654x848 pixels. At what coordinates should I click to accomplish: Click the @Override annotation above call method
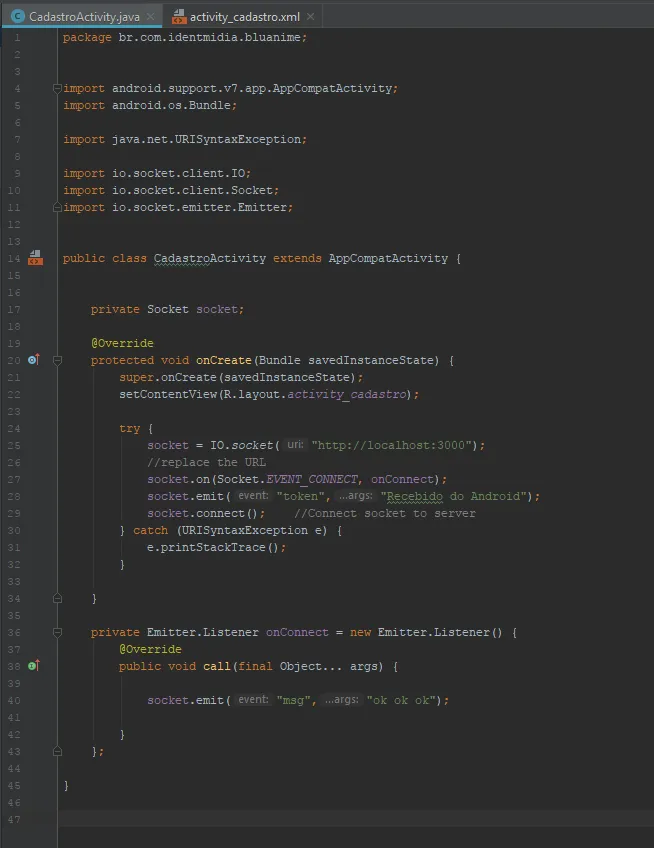click(x=150, y=649)
